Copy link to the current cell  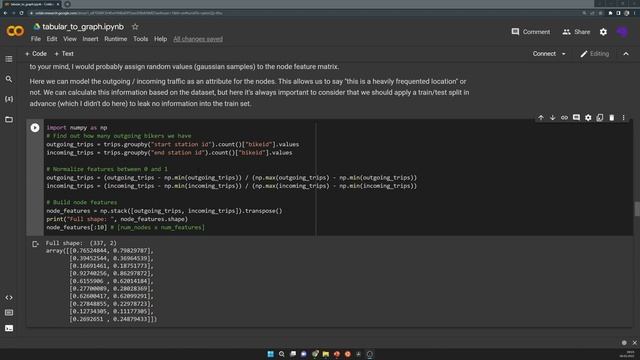point(564,118)
